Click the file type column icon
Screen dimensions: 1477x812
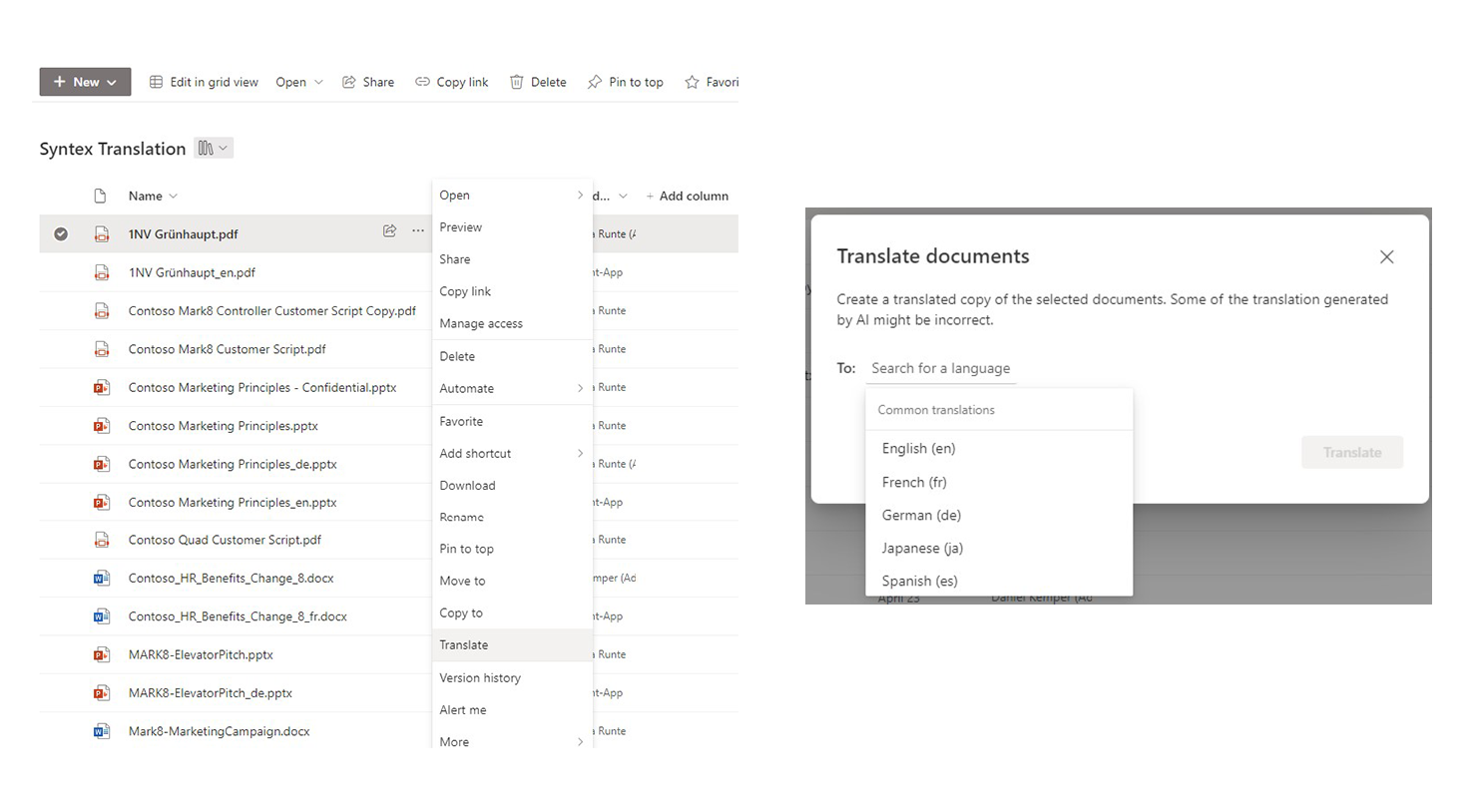[100, 196]
